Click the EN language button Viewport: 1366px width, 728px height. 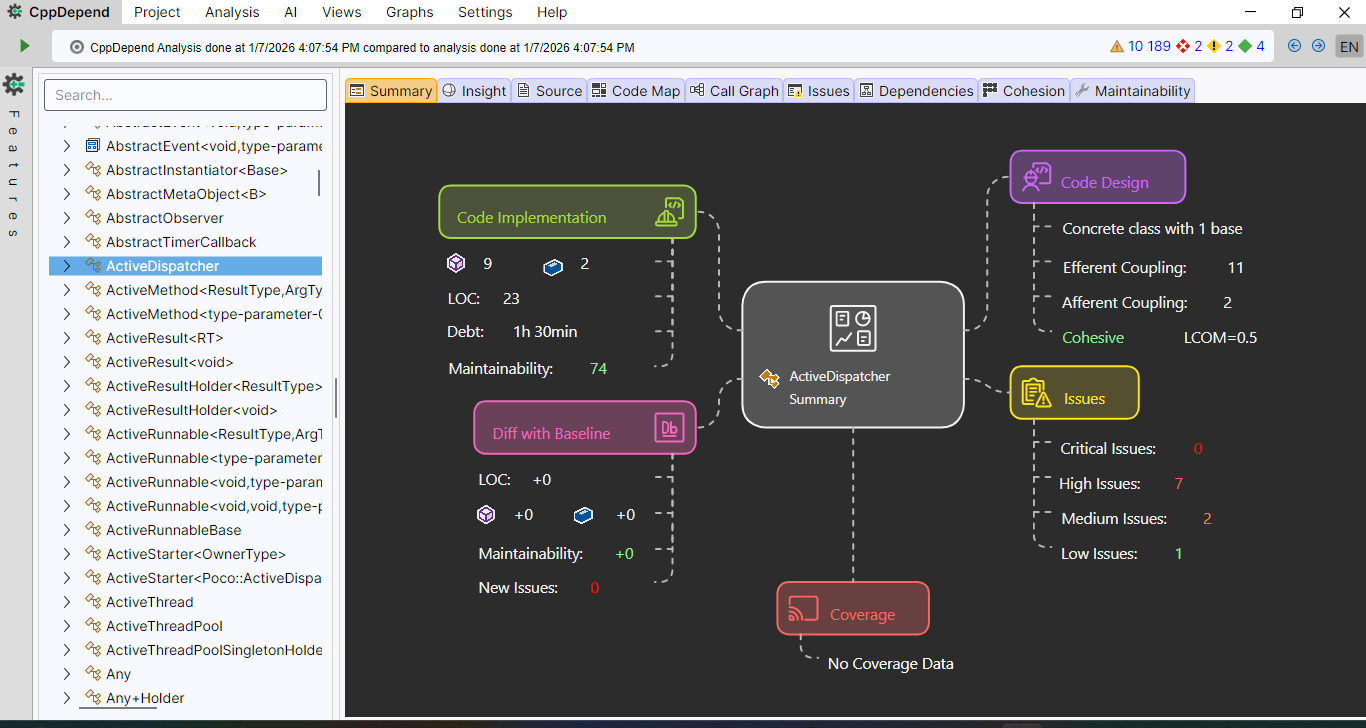pos(1349,47)
